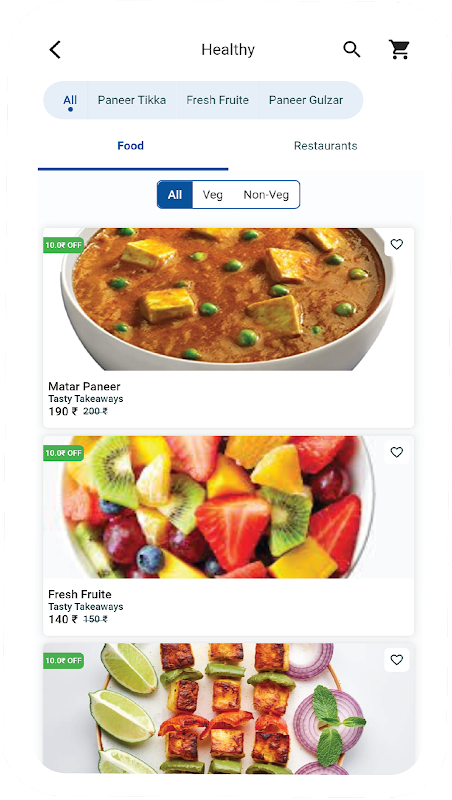Switch to the Restaurants tab
The width and height of the screenshot is (452, 800).
[x=325, y=146]
